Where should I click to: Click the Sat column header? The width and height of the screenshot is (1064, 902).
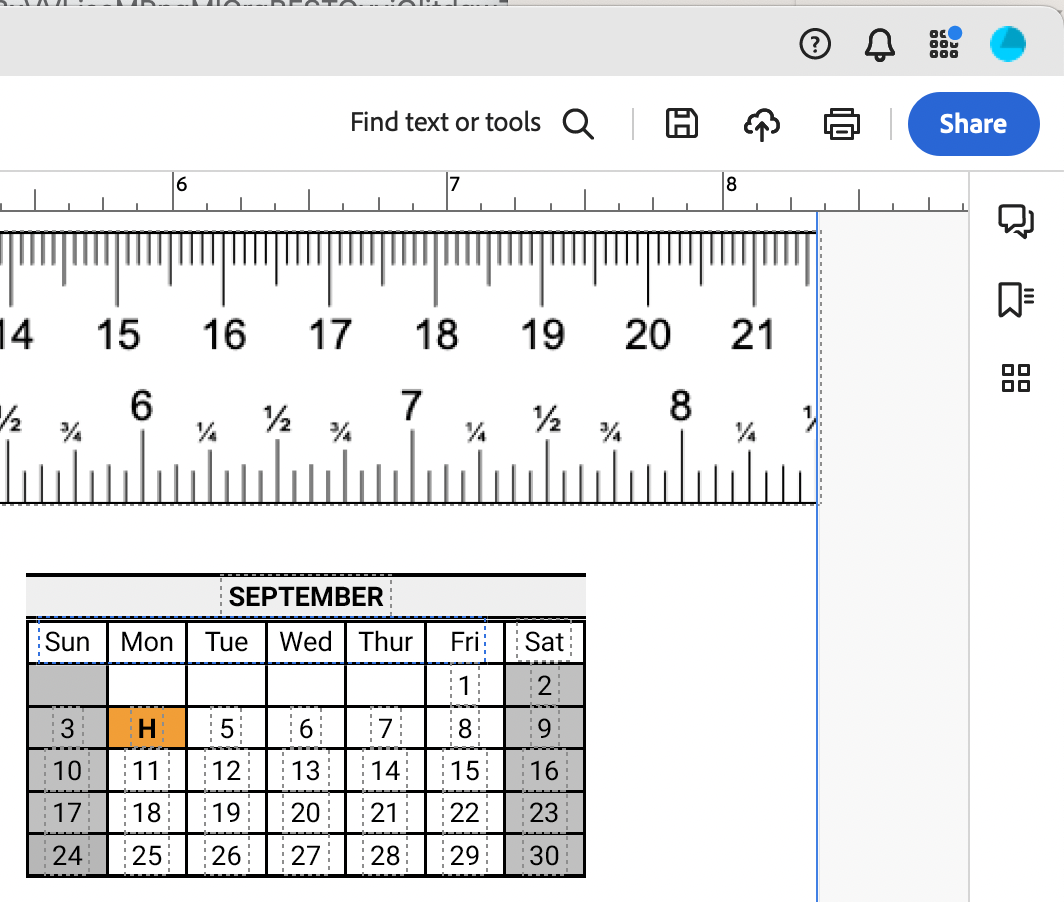tap(544, 641)
